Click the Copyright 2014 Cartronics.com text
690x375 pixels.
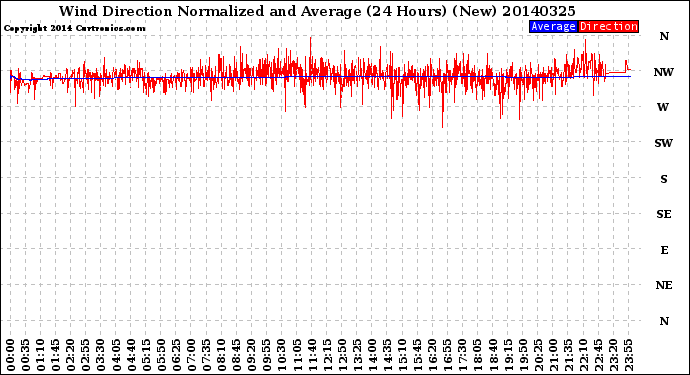(74, 28)
